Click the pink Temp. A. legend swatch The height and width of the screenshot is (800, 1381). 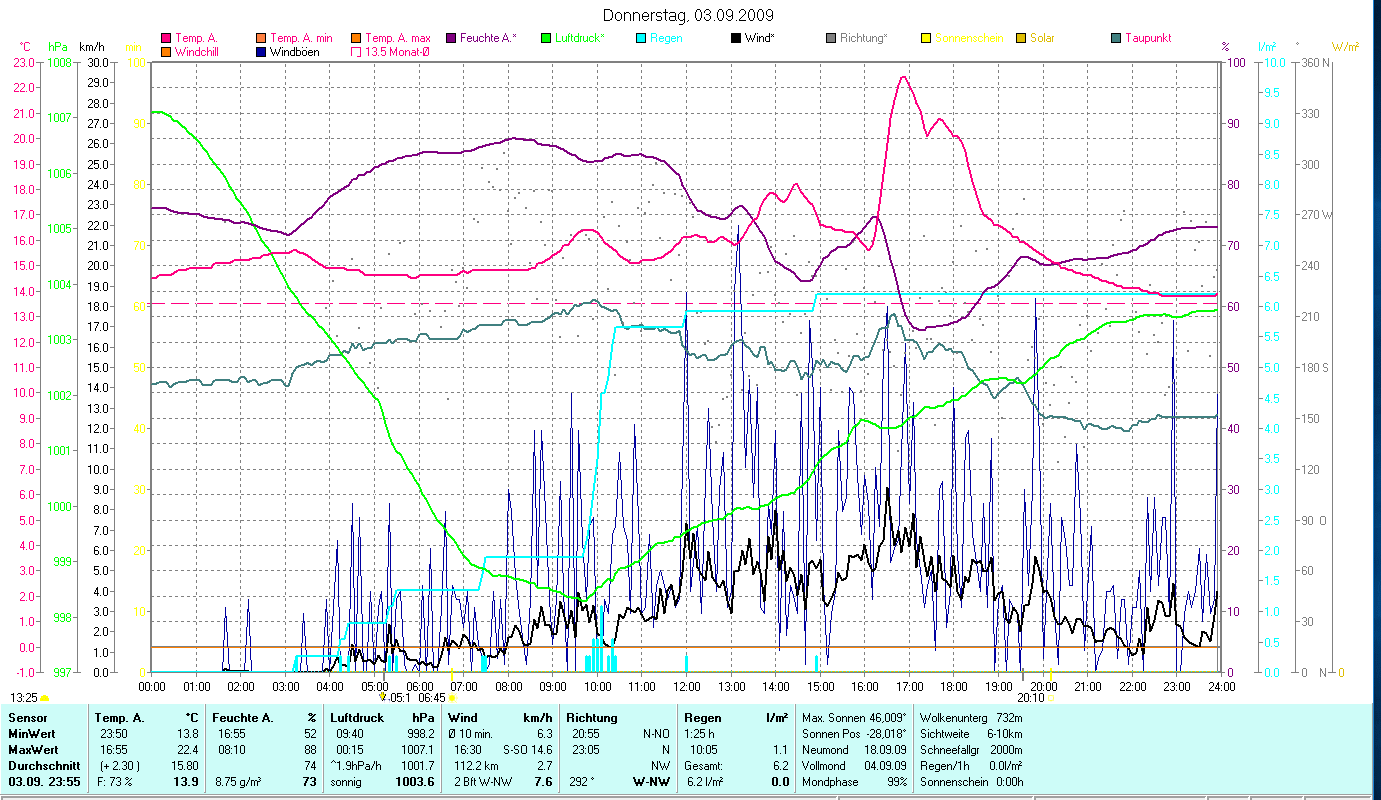(166, 38)
